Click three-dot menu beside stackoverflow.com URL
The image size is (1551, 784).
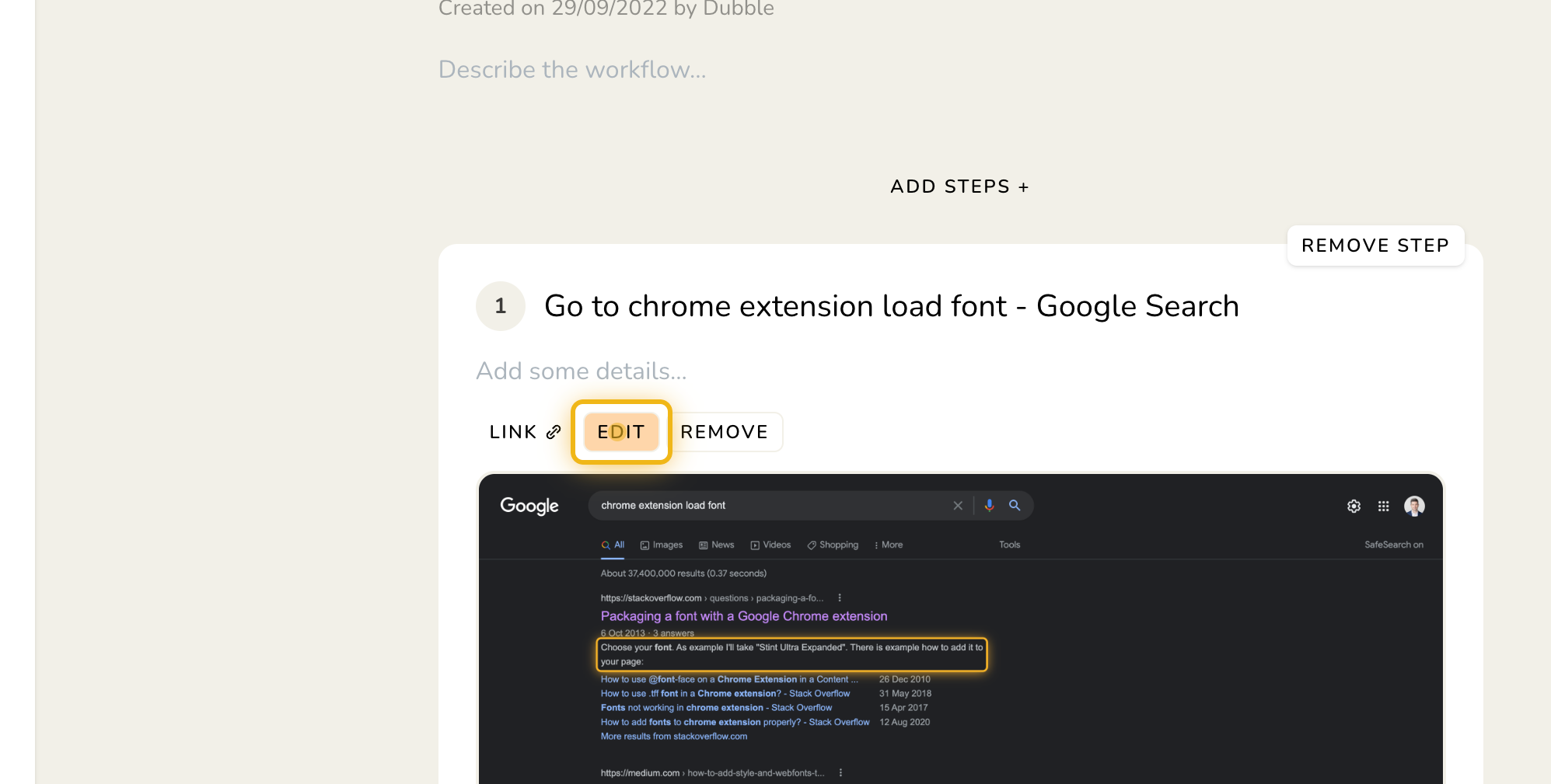coord(840,598)
